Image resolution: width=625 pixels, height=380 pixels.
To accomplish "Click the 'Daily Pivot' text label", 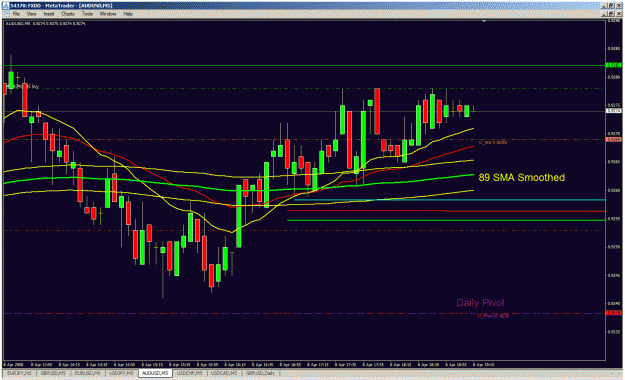I will 480,303.
